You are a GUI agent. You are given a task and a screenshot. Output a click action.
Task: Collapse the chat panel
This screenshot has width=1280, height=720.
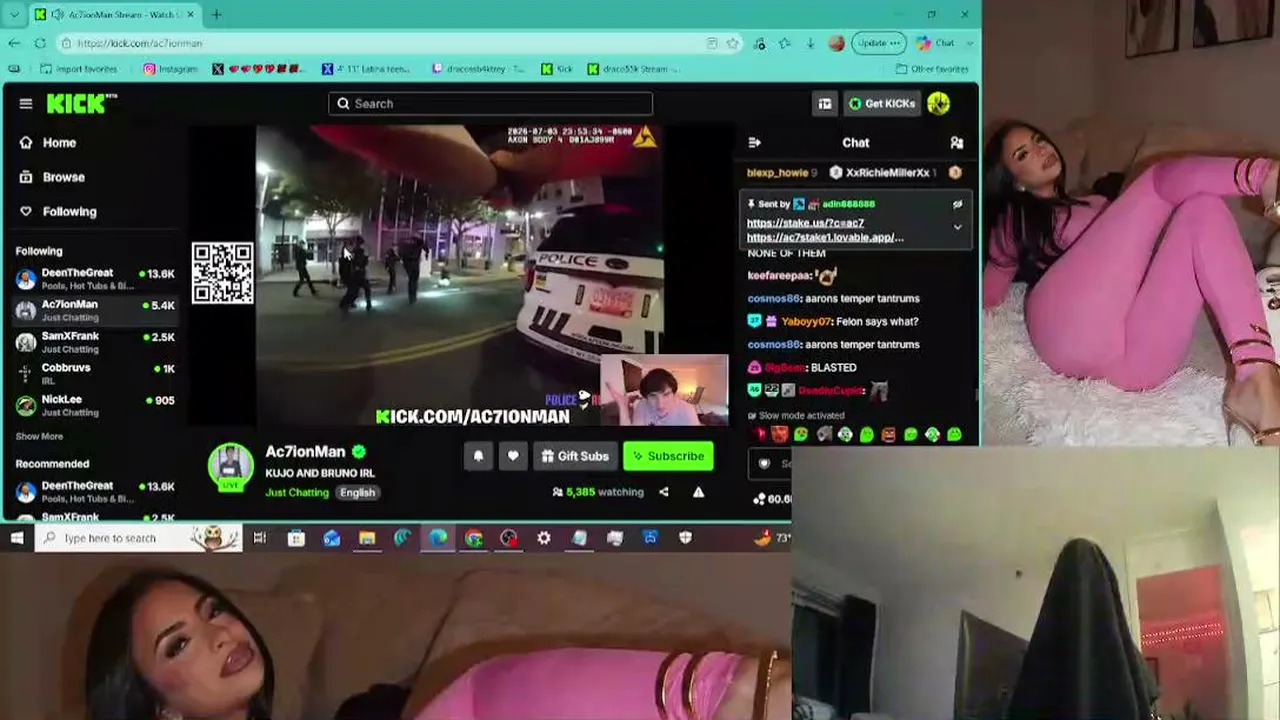point(755,143)
